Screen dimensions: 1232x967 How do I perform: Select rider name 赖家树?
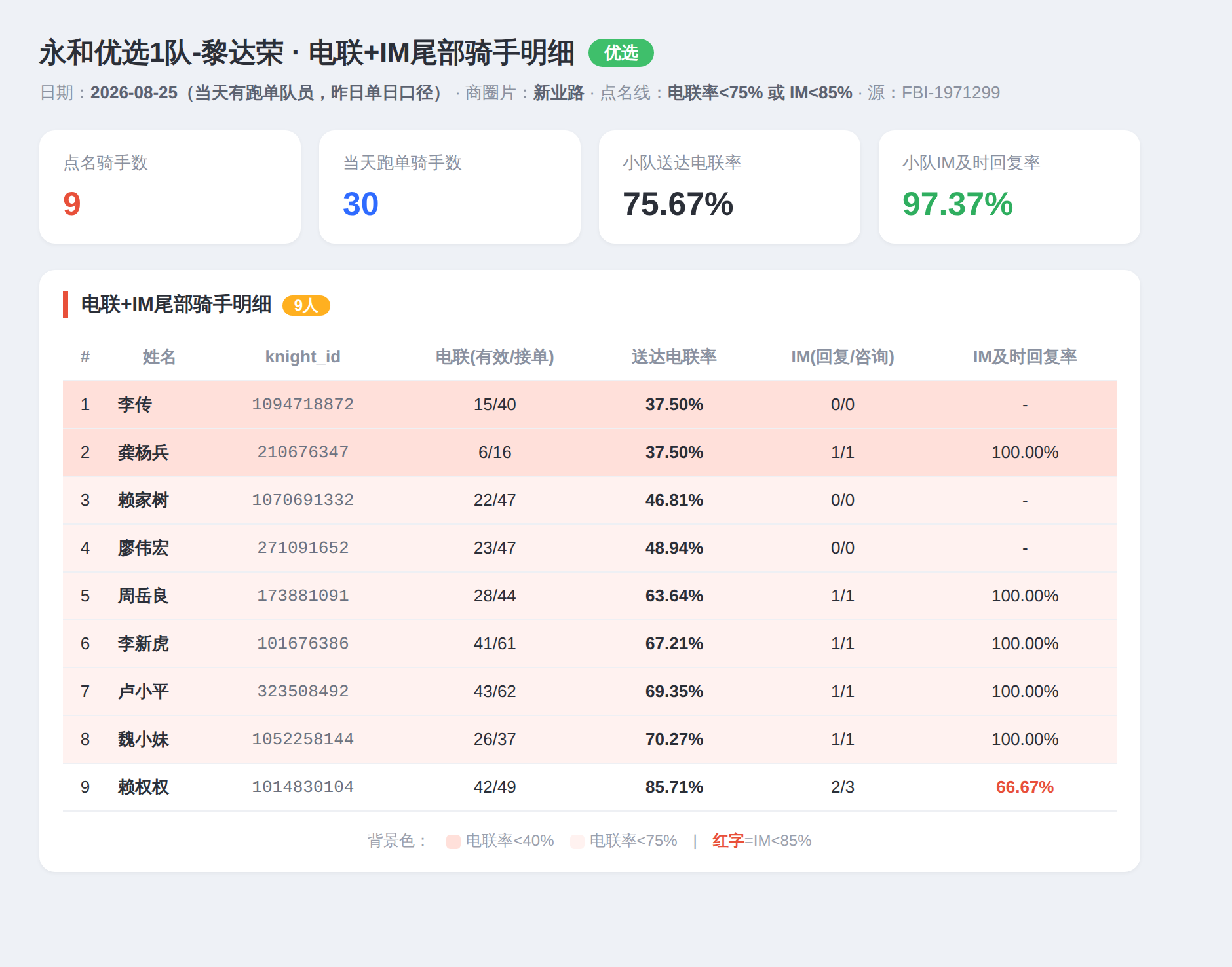[144, 500]
